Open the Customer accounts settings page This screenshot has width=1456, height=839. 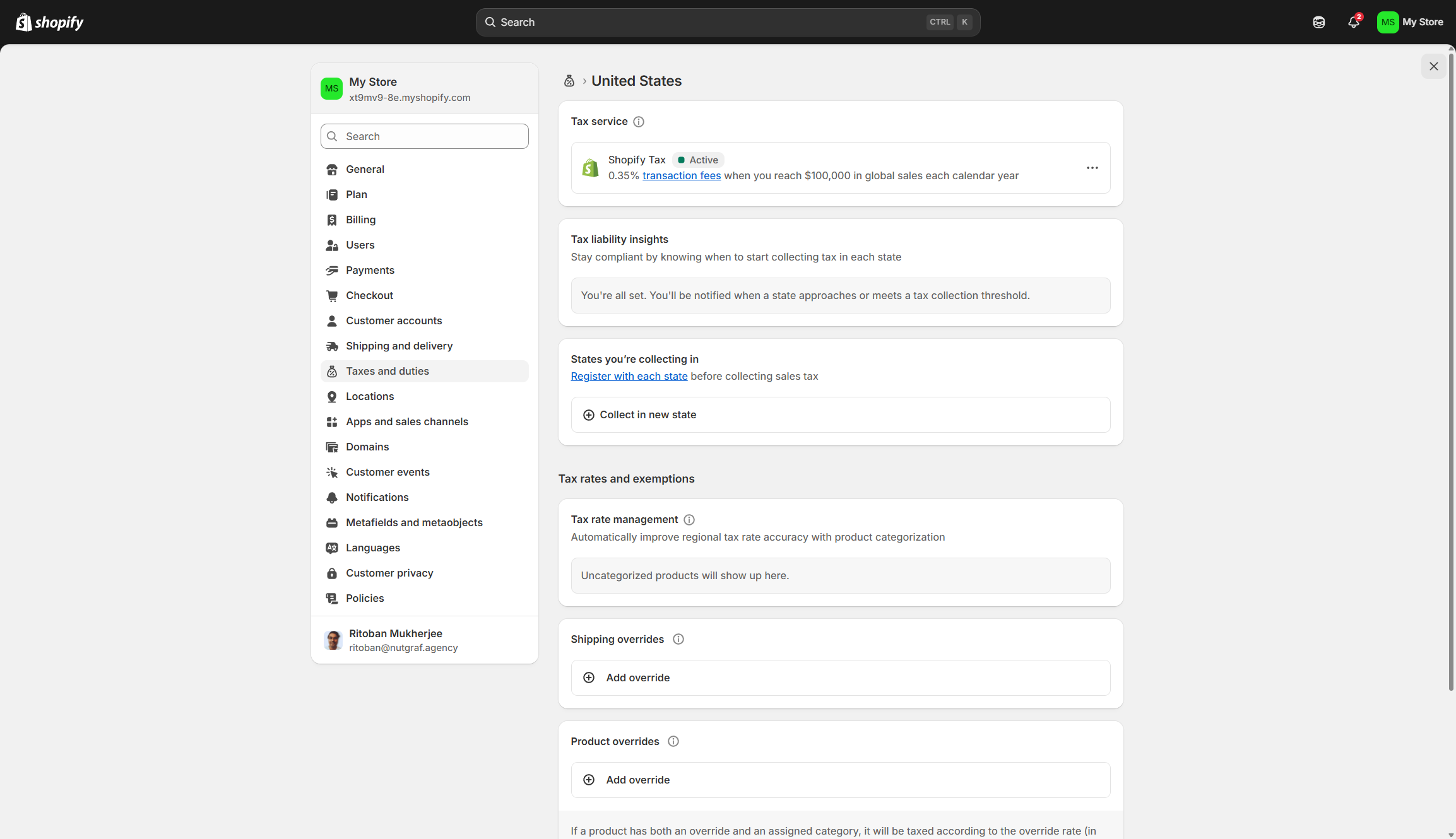point(393,320)
